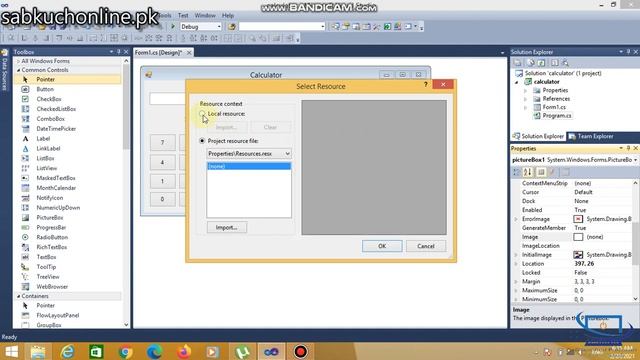
Task: Choose the Local resource radio option
Action: coord(202,113)
